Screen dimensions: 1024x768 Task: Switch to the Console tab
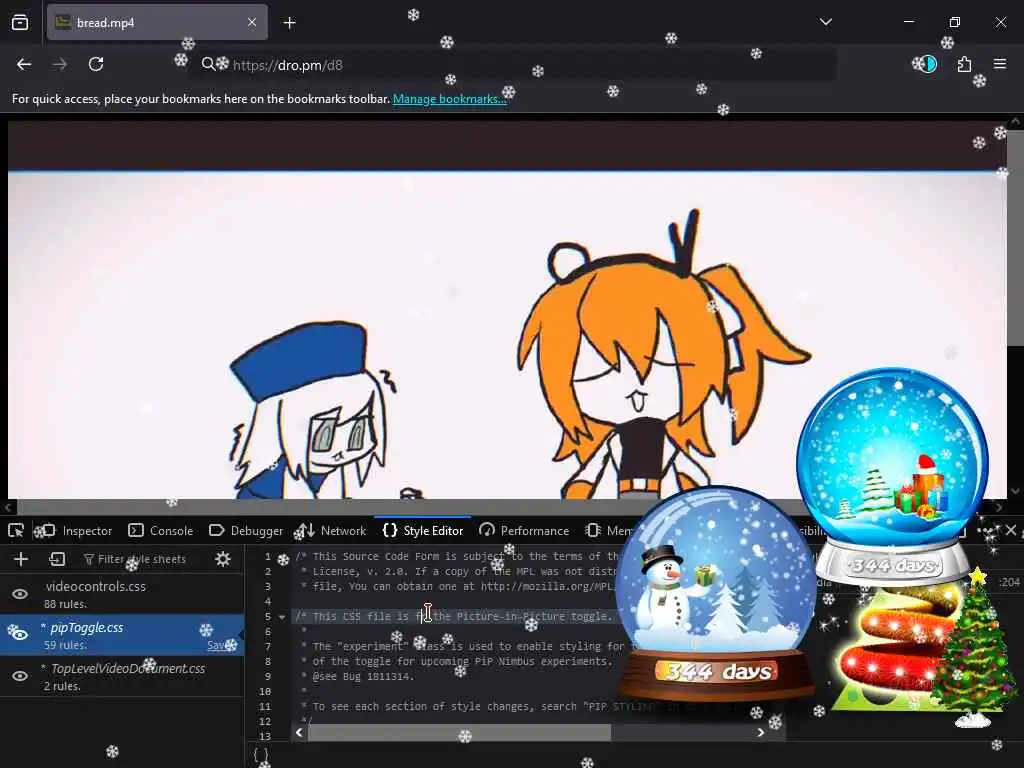coord(161,531)
